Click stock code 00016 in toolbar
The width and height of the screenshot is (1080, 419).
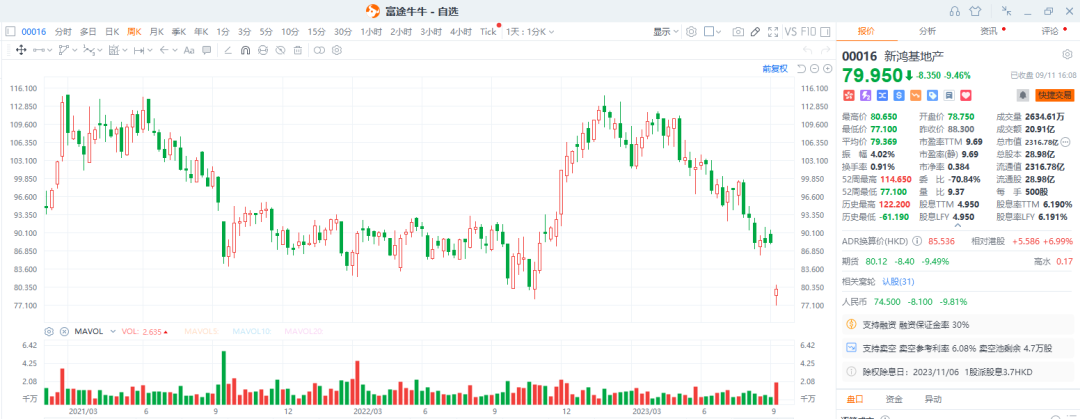coord(34,31)
